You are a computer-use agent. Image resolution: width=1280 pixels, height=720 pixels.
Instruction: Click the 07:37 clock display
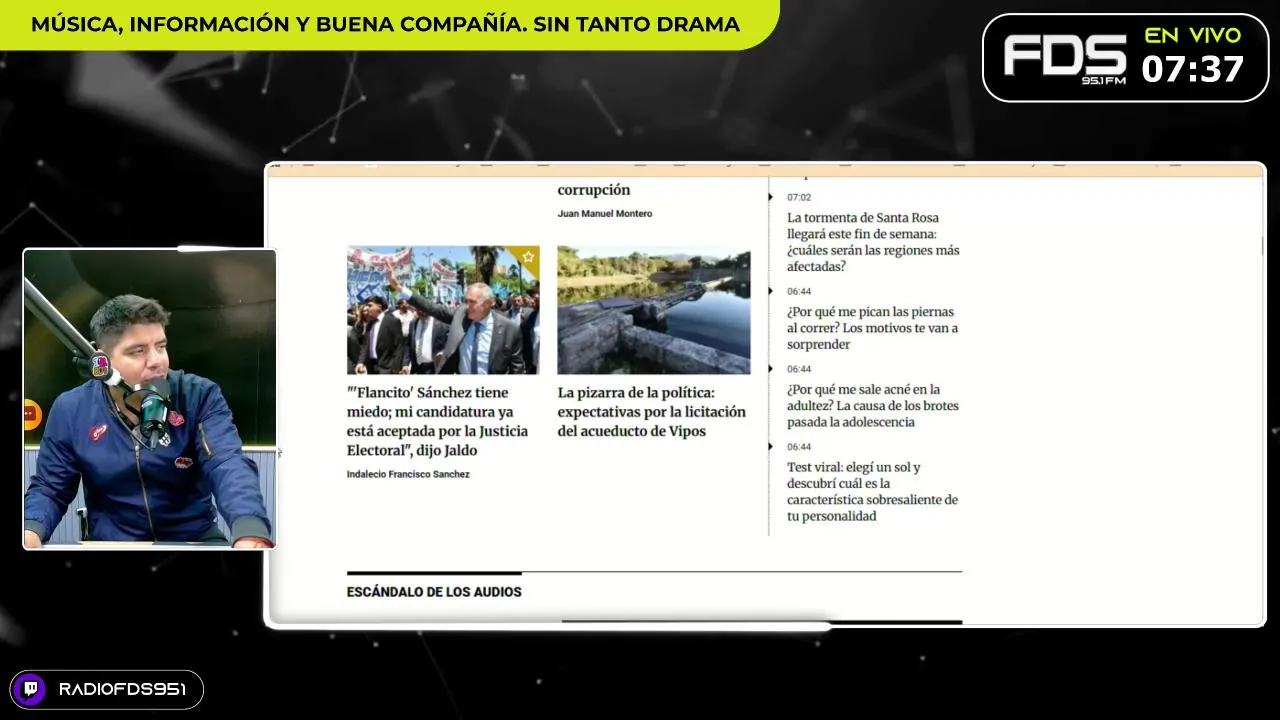(x=1193, y=69)
